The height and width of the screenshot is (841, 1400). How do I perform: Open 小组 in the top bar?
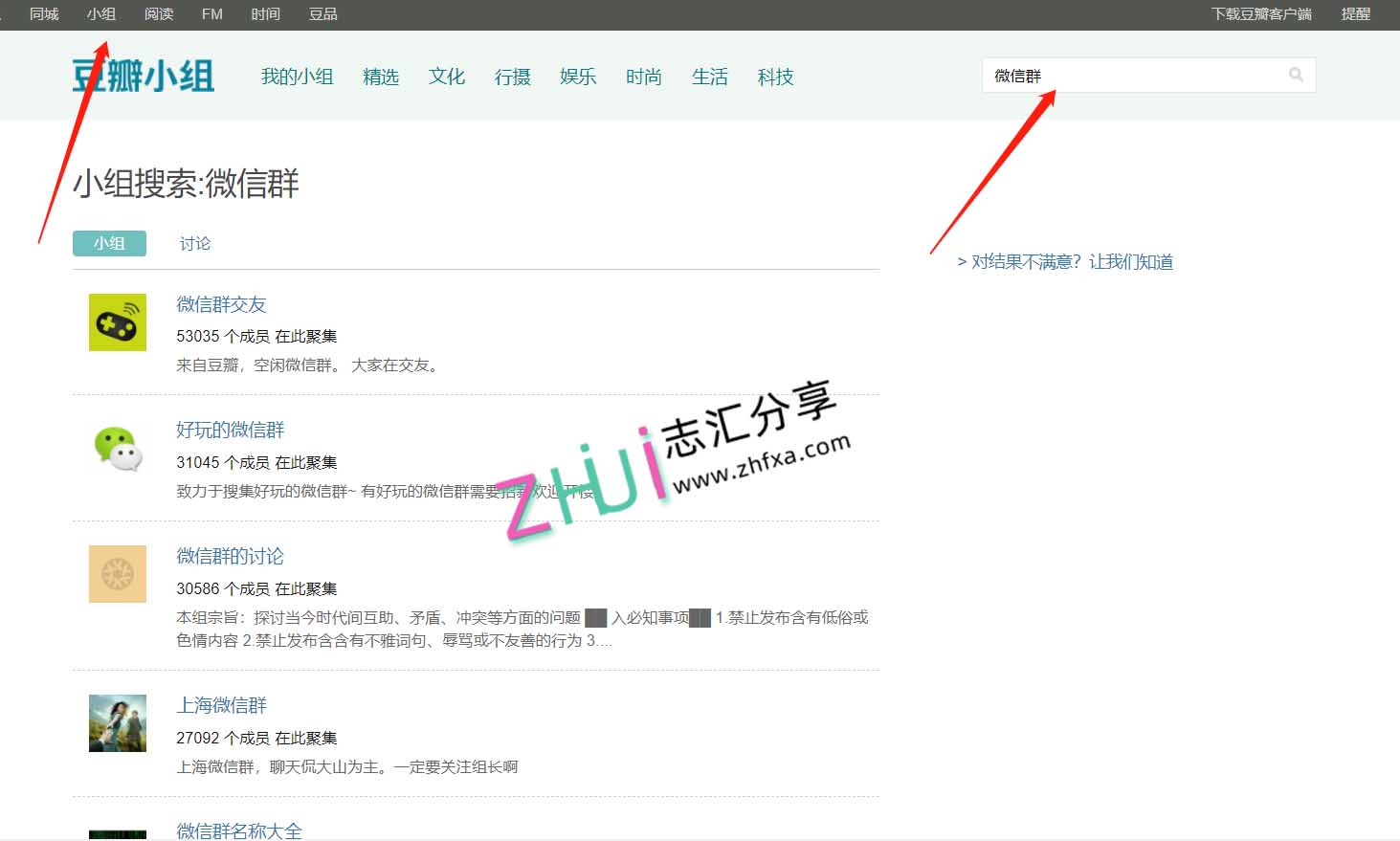101,14
